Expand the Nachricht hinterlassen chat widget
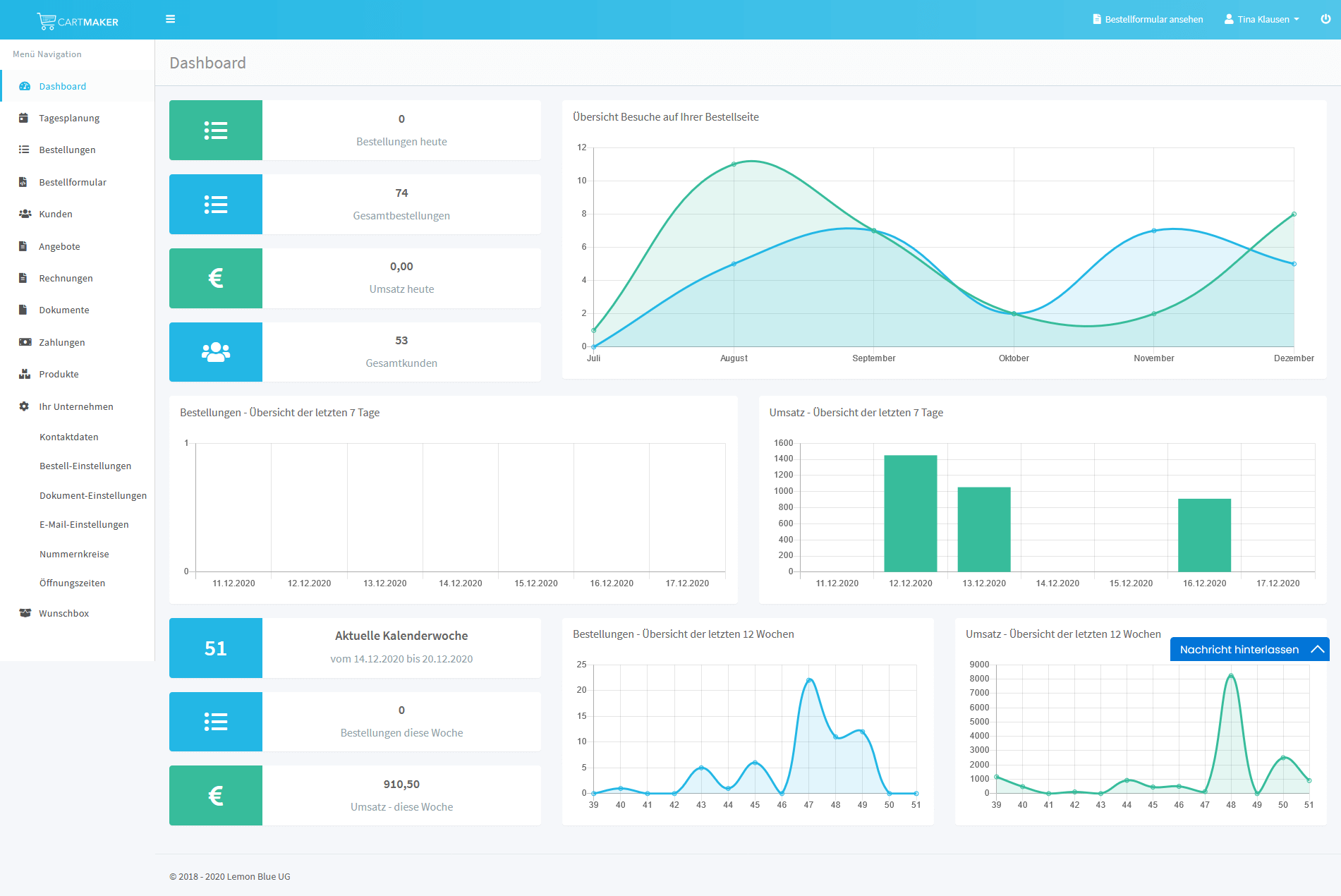This screenshot has width=1341, height=896. tap(1249, 649)
